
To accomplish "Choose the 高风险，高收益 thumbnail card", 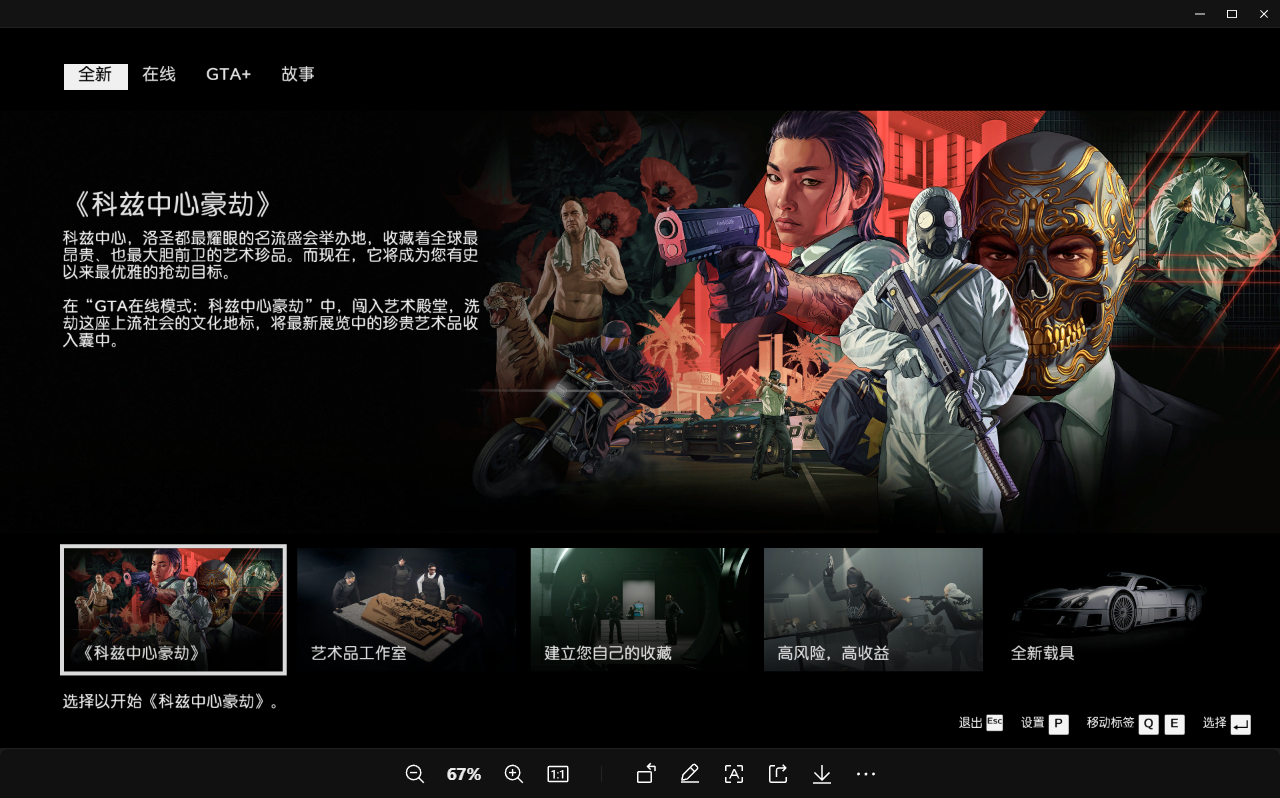I will pos(873,610).
